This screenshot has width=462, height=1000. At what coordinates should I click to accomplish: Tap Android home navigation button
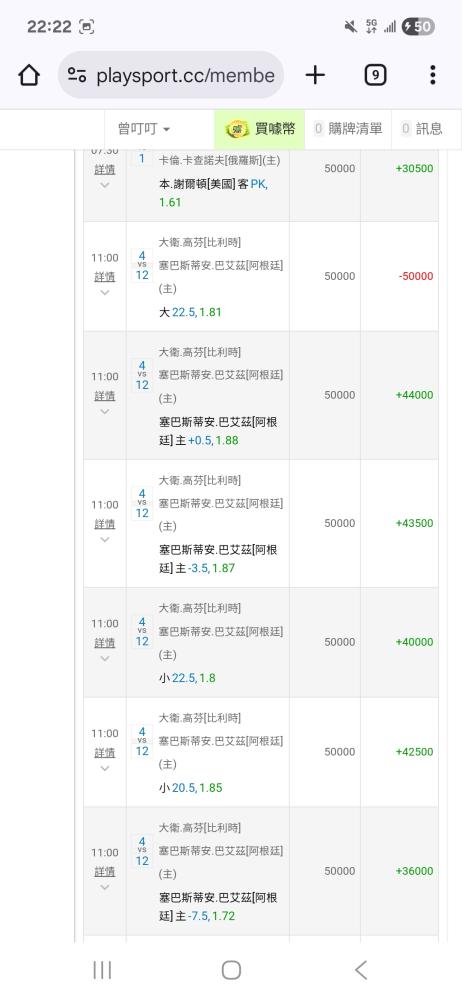point(231,970)
